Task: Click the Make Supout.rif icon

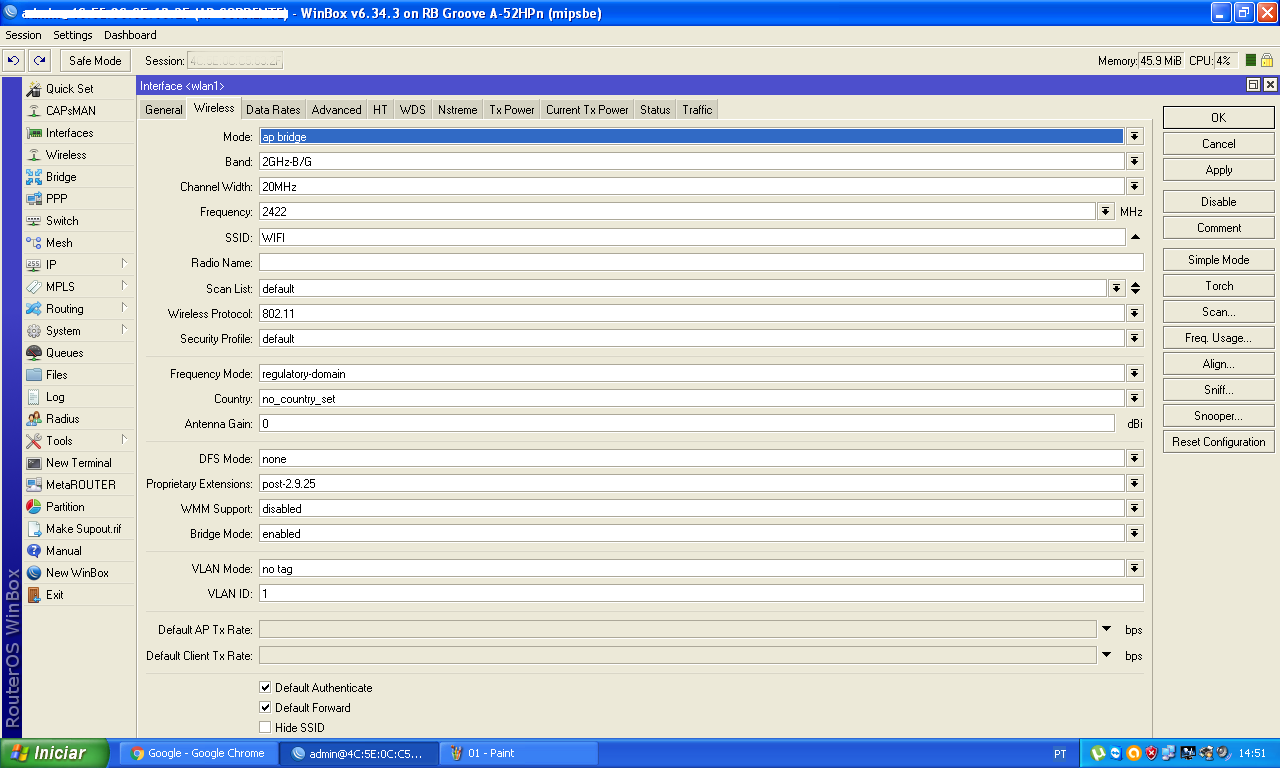Action: 35,529
